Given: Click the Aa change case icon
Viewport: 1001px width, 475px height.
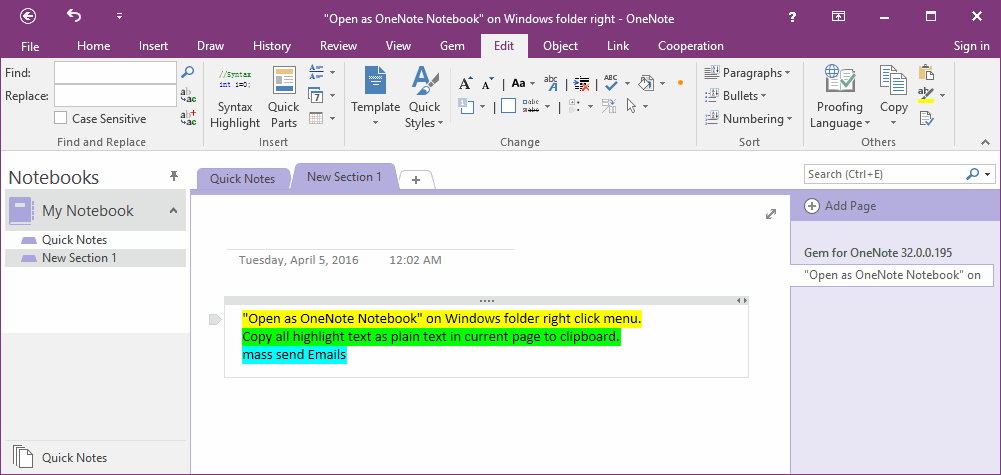Looking at the screenshot, I should click(x=519, y=84).
